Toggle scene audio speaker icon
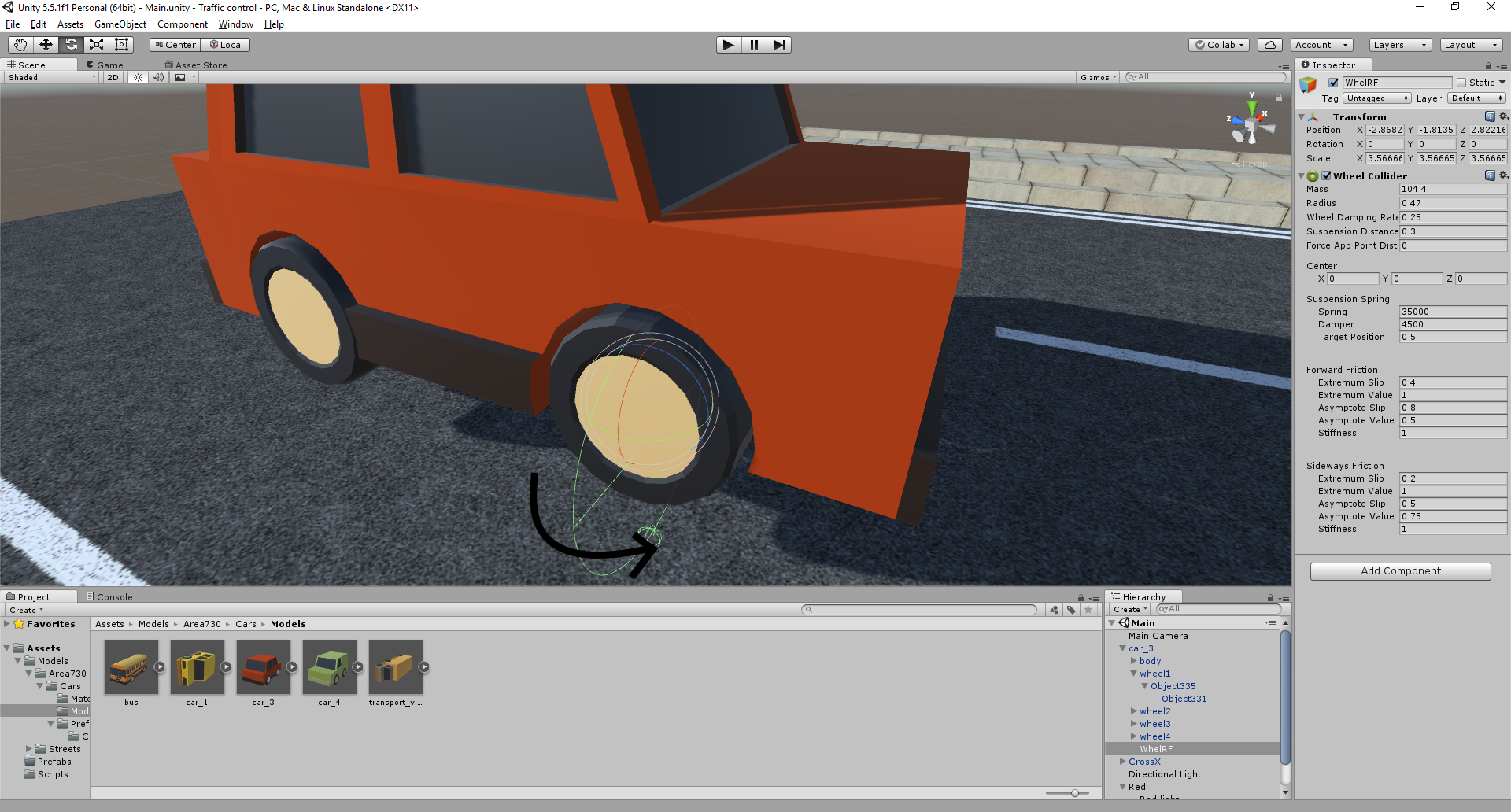The image size is (1511, 812). click(x=159, y=77)
